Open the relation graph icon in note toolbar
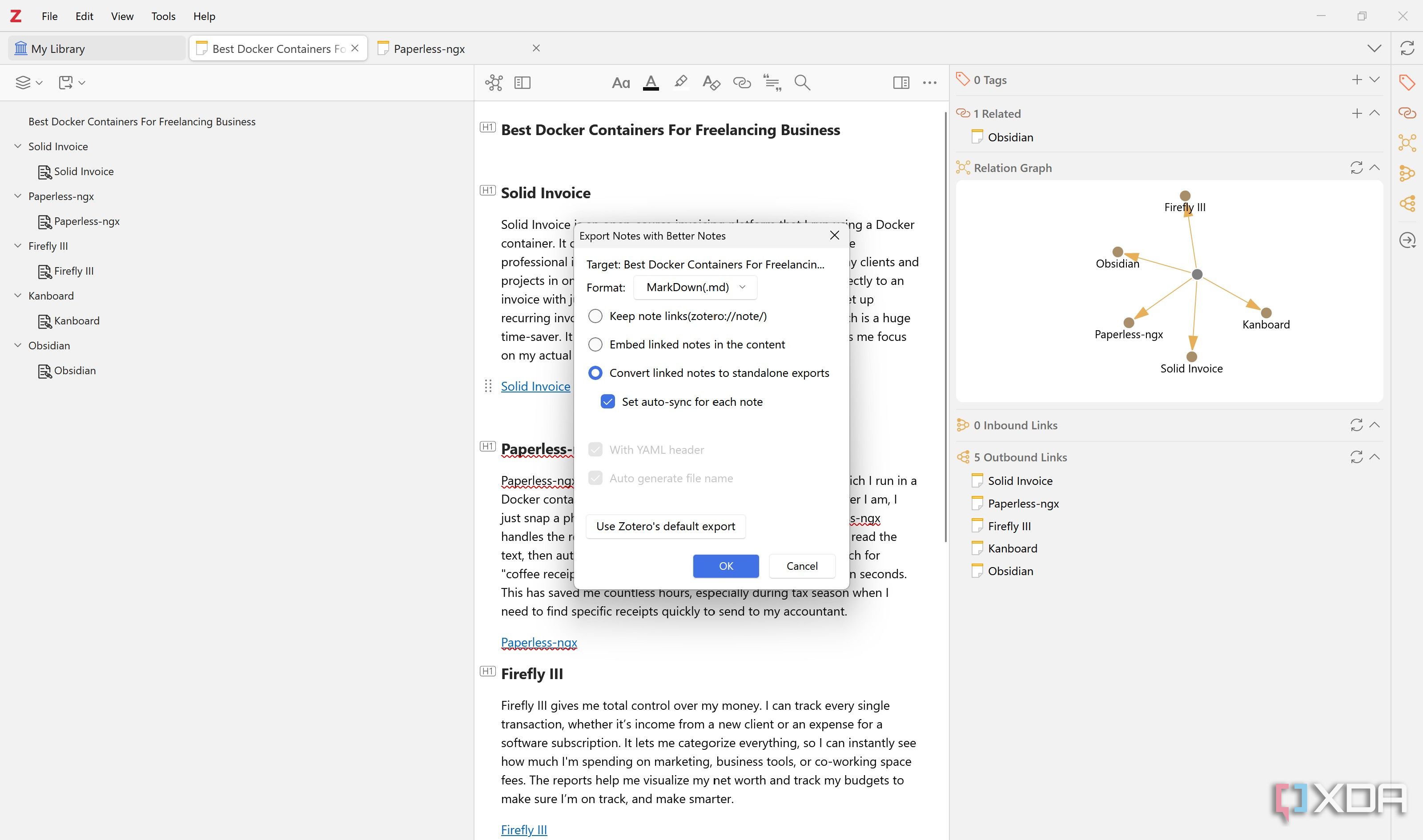 [494, 83]
